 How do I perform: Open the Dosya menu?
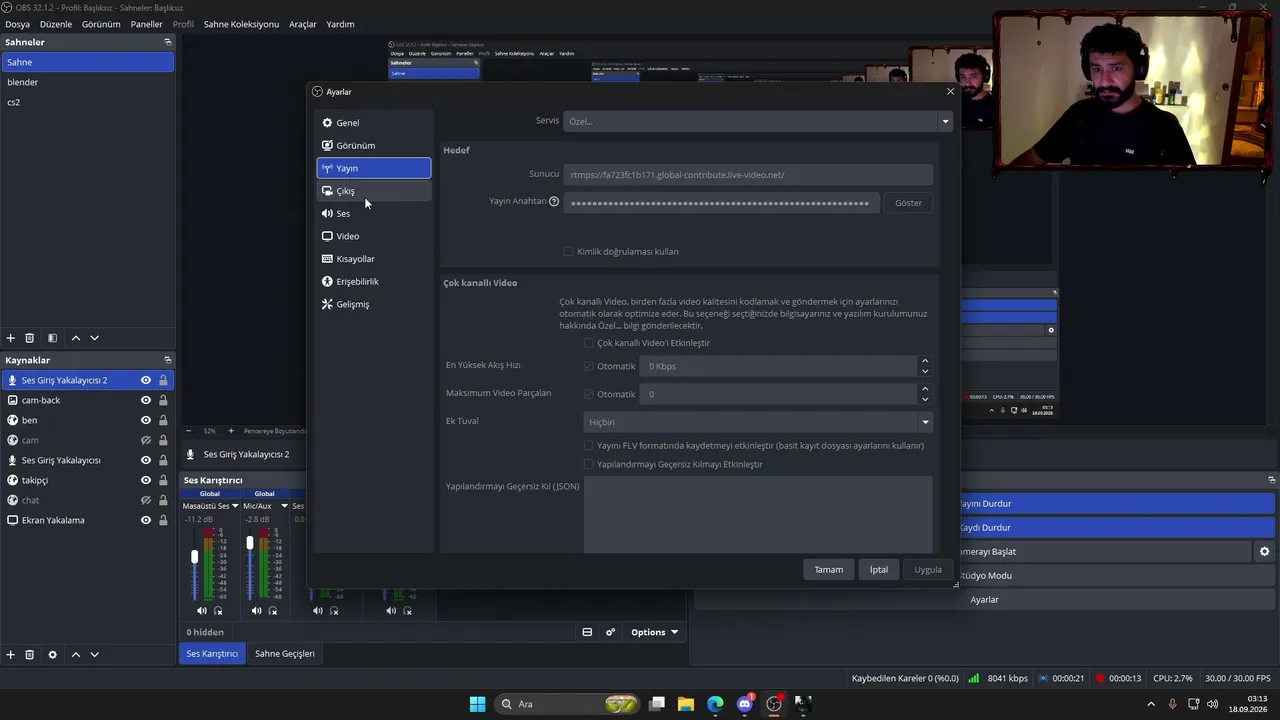pyautogui.click(x=17, y=24)
